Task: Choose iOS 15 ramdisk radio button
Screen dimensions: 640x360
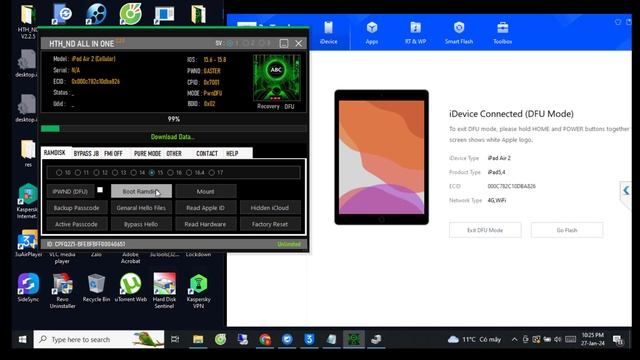Action: 152,173
